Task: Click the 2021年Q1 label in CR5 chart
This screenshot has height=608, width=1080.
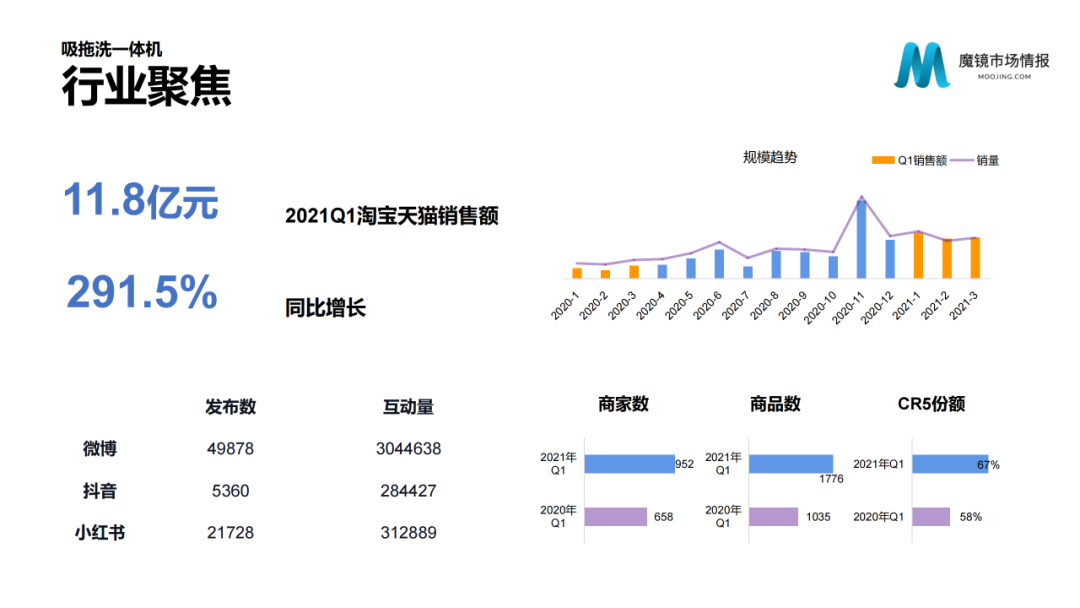Action: (x=878, y=464)
